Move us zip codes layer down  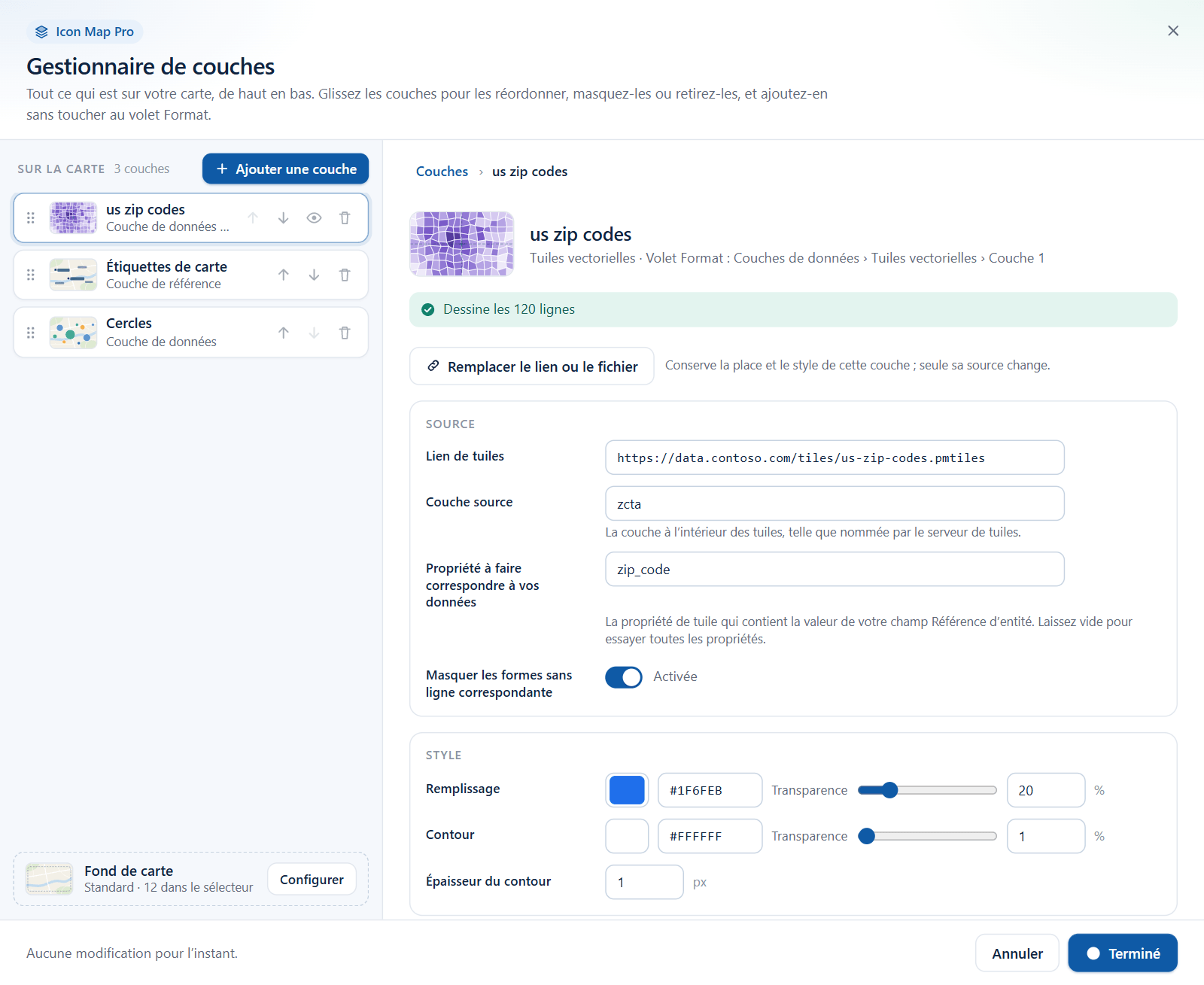click(284, 218)
